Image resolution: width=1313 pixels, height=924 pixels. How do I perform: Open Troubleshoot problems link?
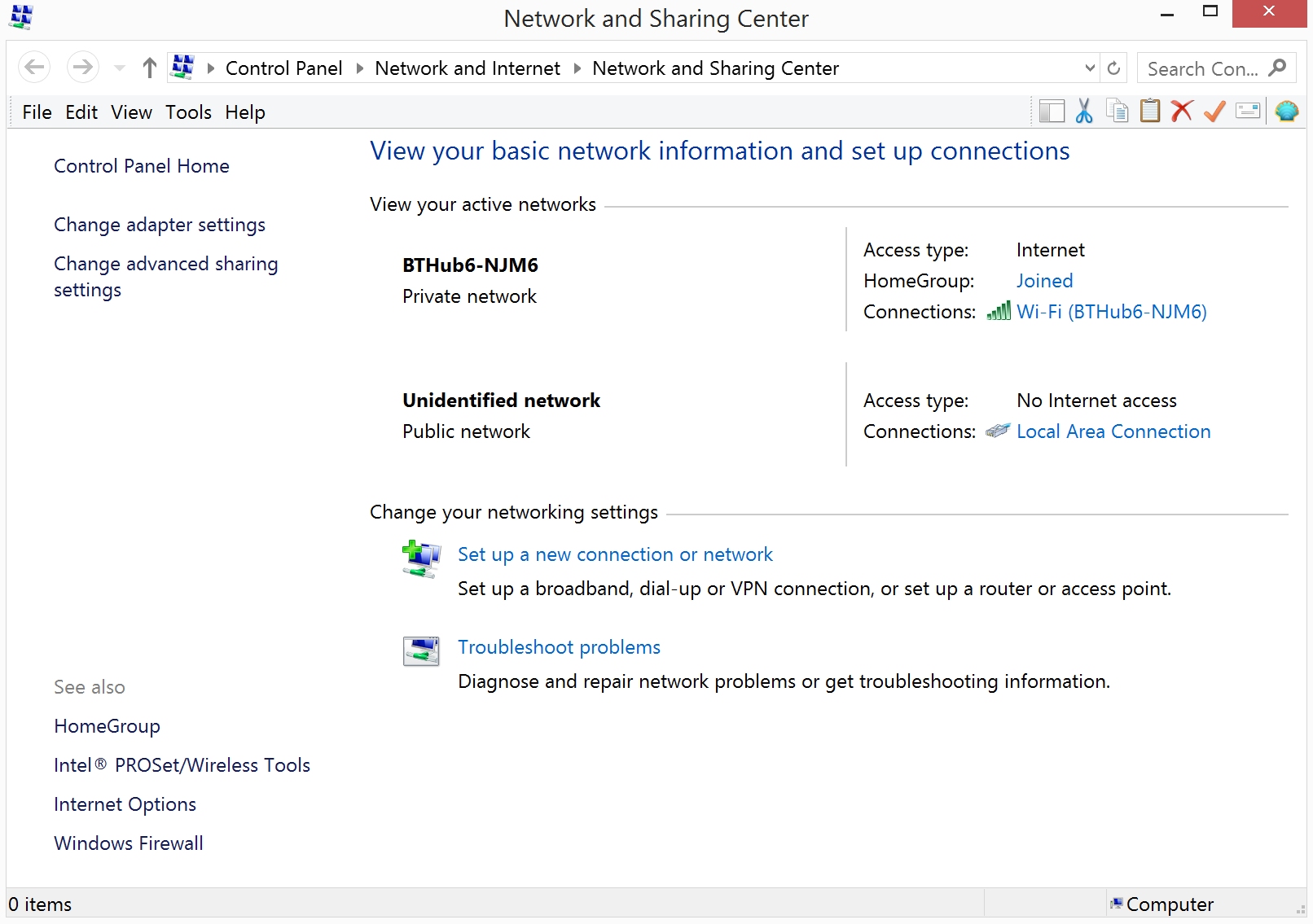coord(559,647)
